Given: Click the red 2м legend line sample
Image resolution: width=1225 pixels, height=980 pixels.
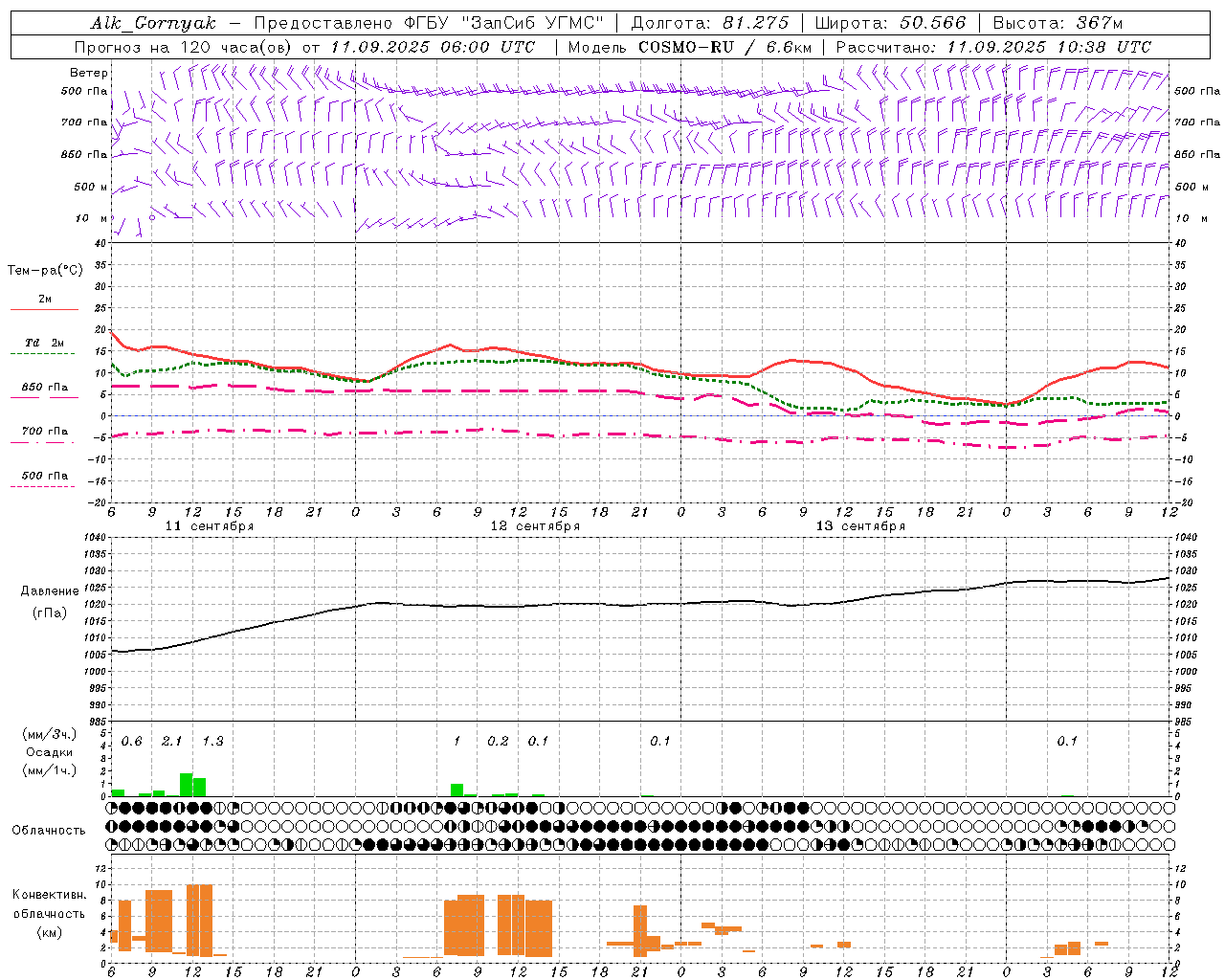Looking at the screenshot, I should (45, 309).
